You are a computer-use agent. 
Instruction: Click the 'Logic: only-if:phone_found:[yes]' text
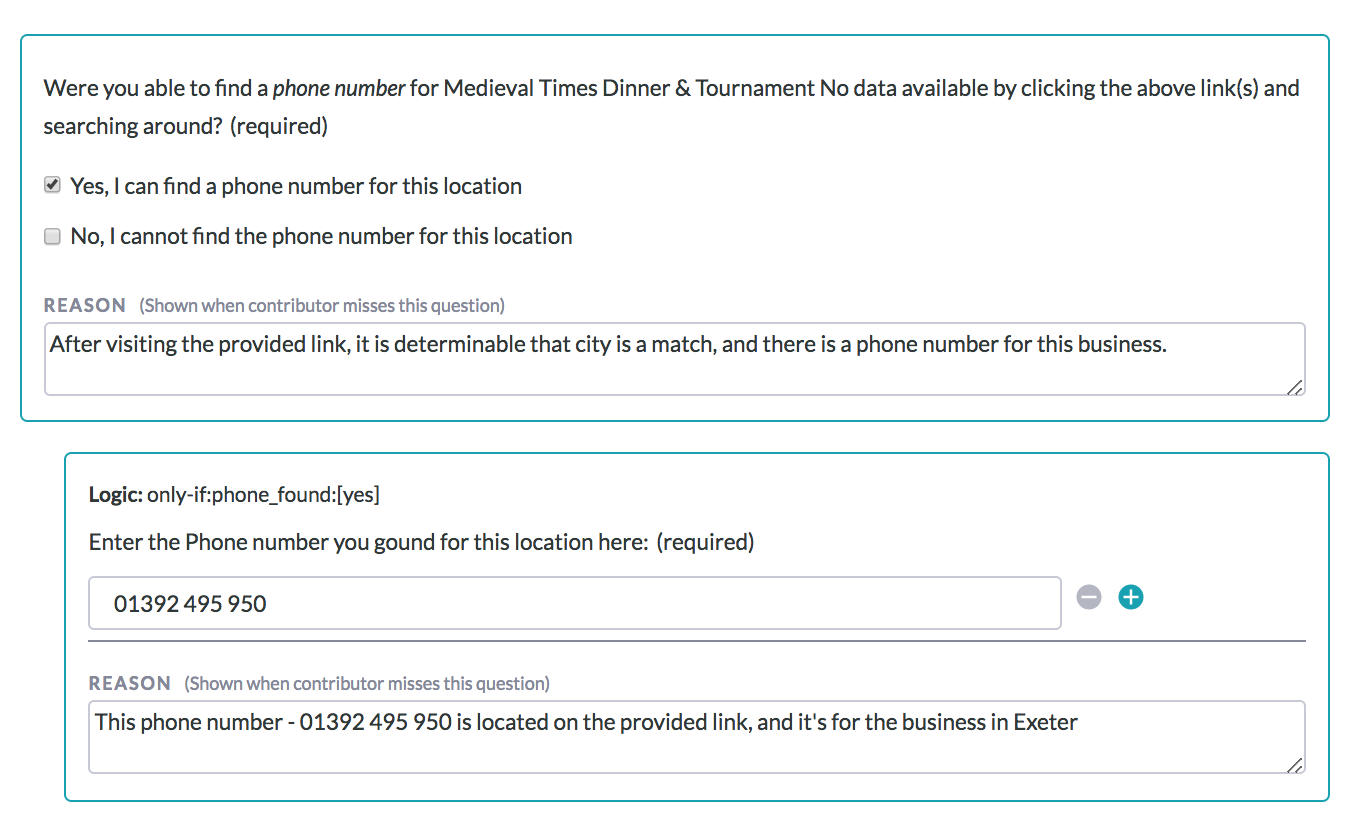[234, 494]
